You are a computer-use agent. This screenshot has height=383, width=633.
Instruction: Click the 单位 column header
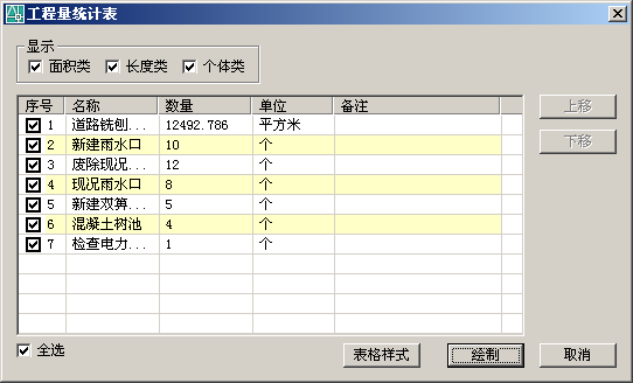click(x=292, y=106)
